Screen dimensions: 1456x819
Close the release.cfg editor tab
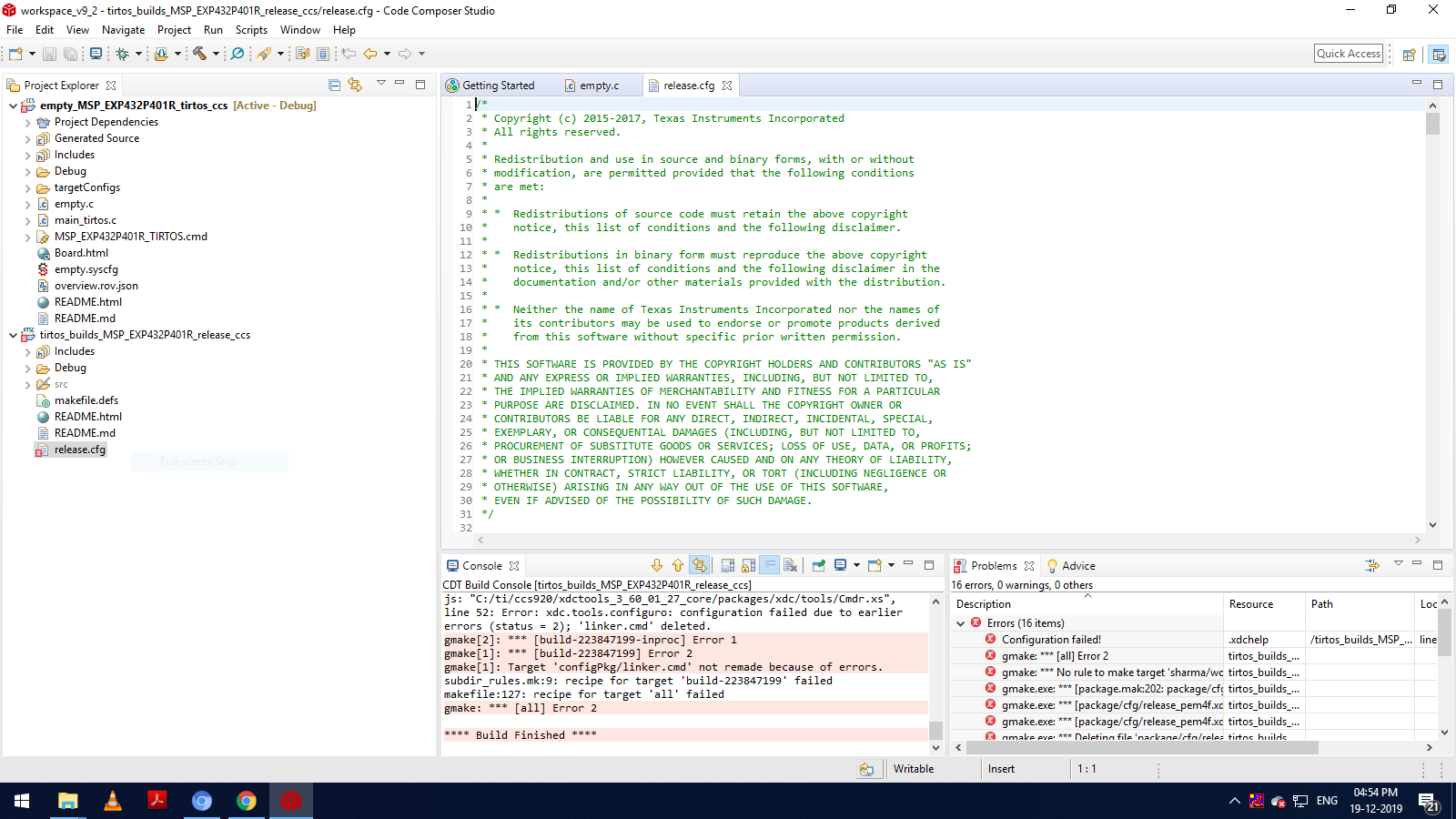727,86
